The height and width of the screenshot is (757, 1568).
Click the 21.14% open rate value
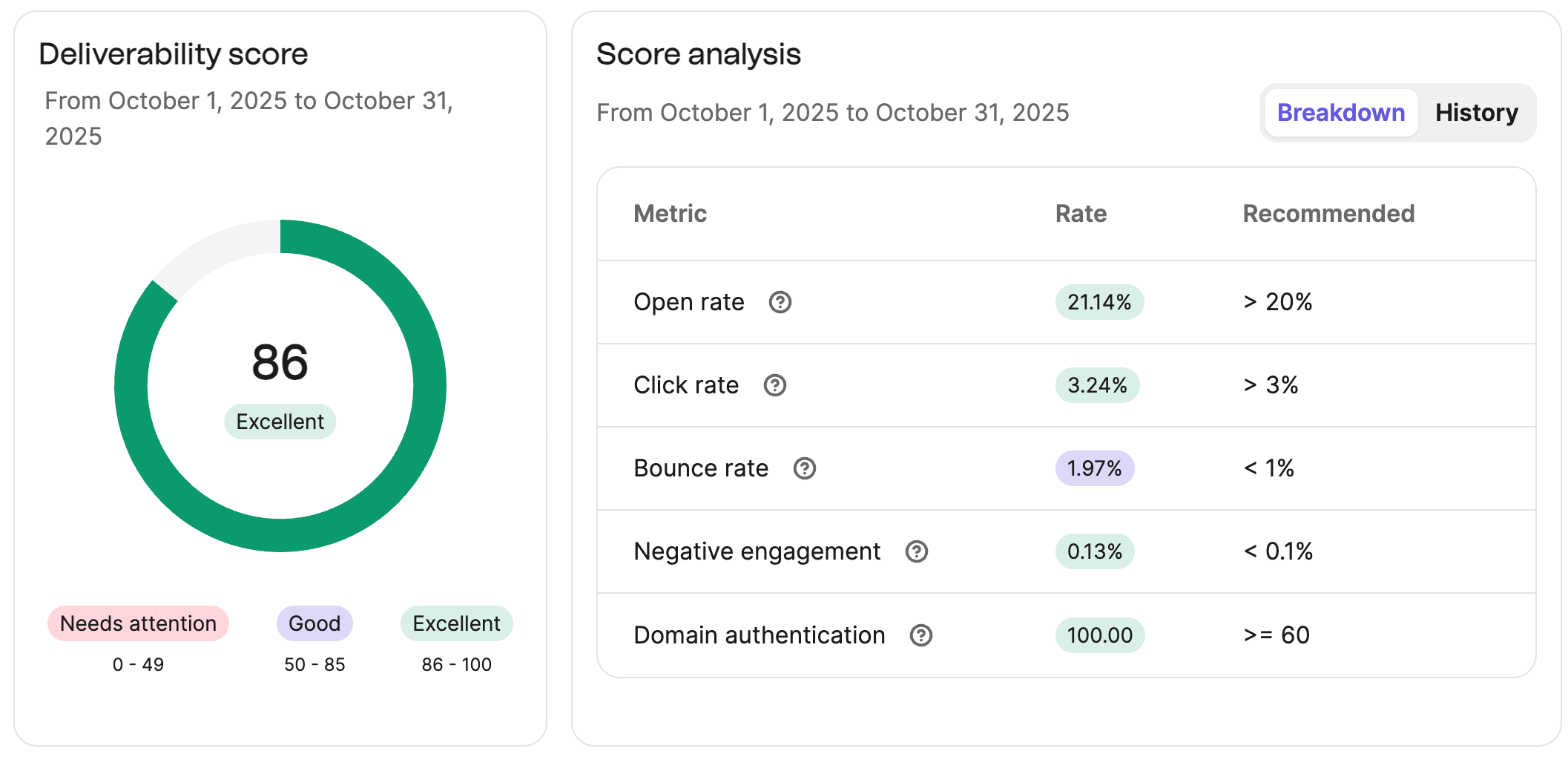point(1098,302)
